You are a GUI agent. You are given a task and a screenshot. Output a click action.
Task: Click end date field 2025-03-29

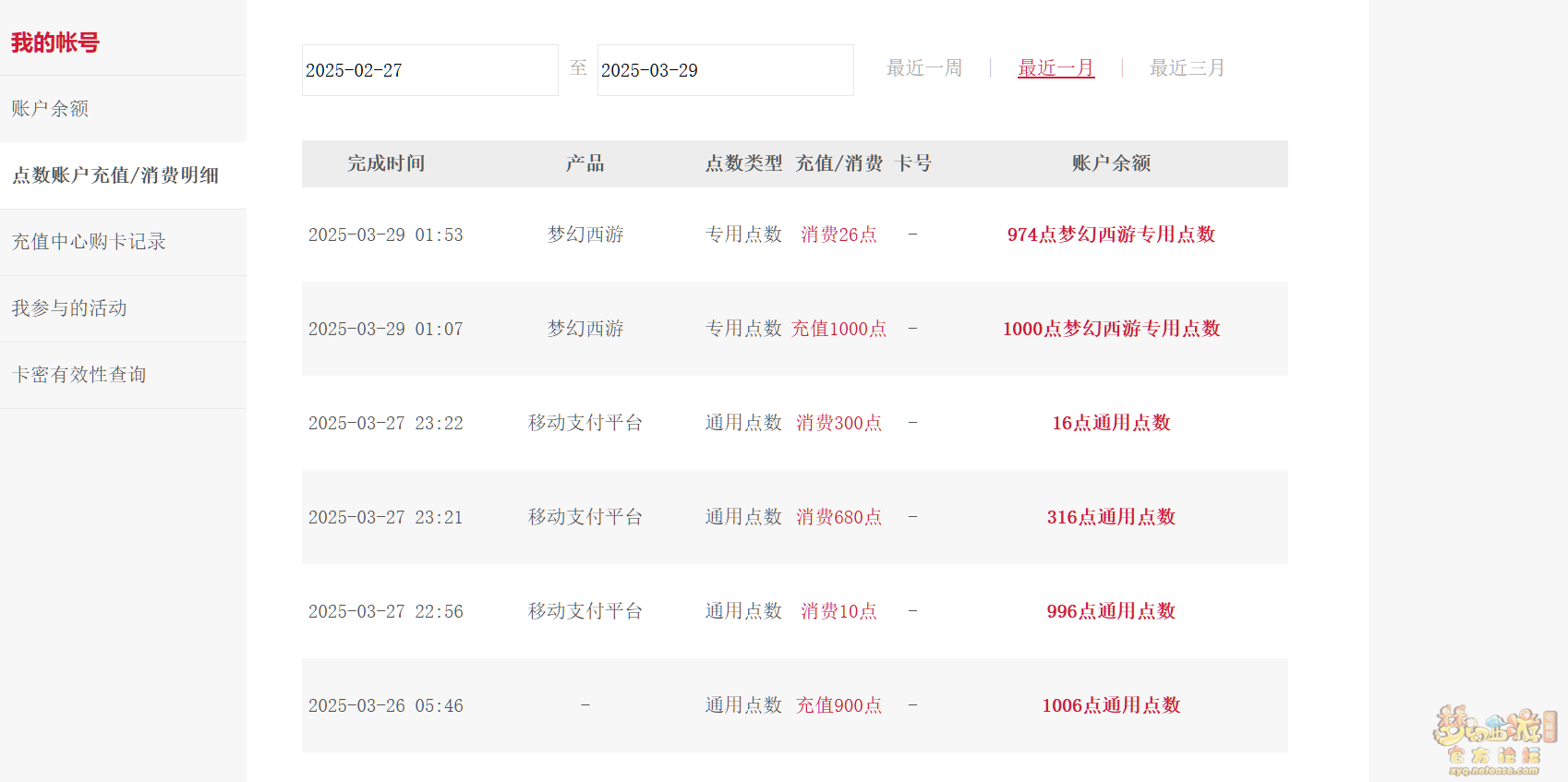(x=726, y=70)
